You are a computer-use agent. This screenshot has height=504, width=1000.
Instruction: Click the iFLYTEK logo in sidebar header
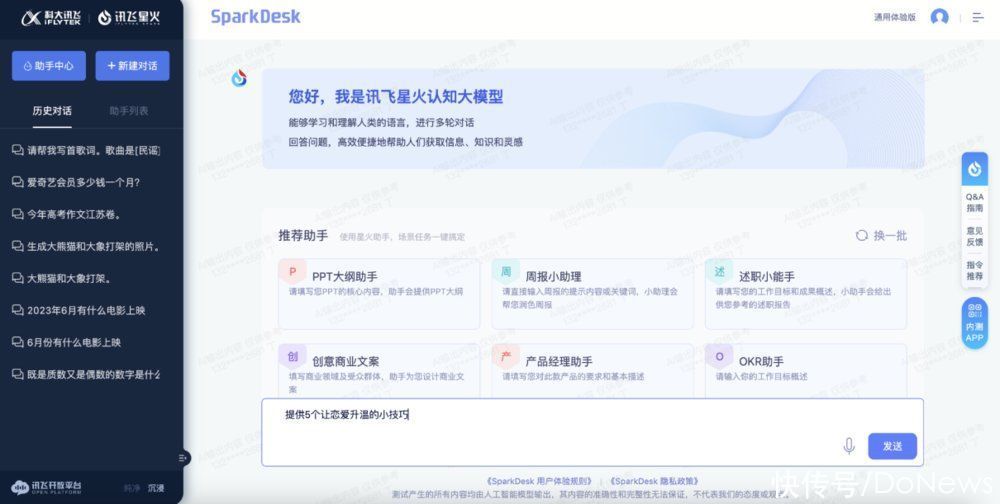point(51,18)
